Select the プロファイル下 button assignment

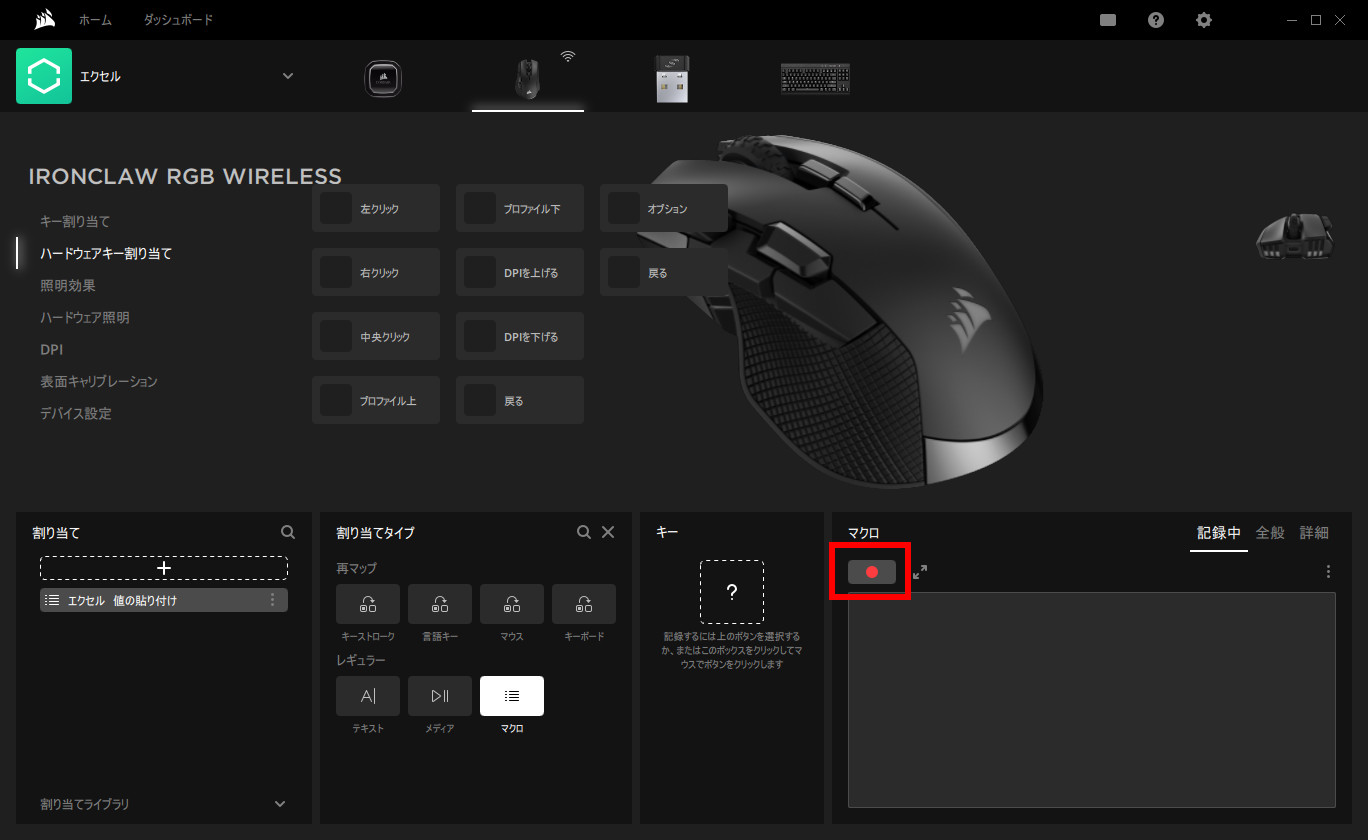(x=520, y=208)
